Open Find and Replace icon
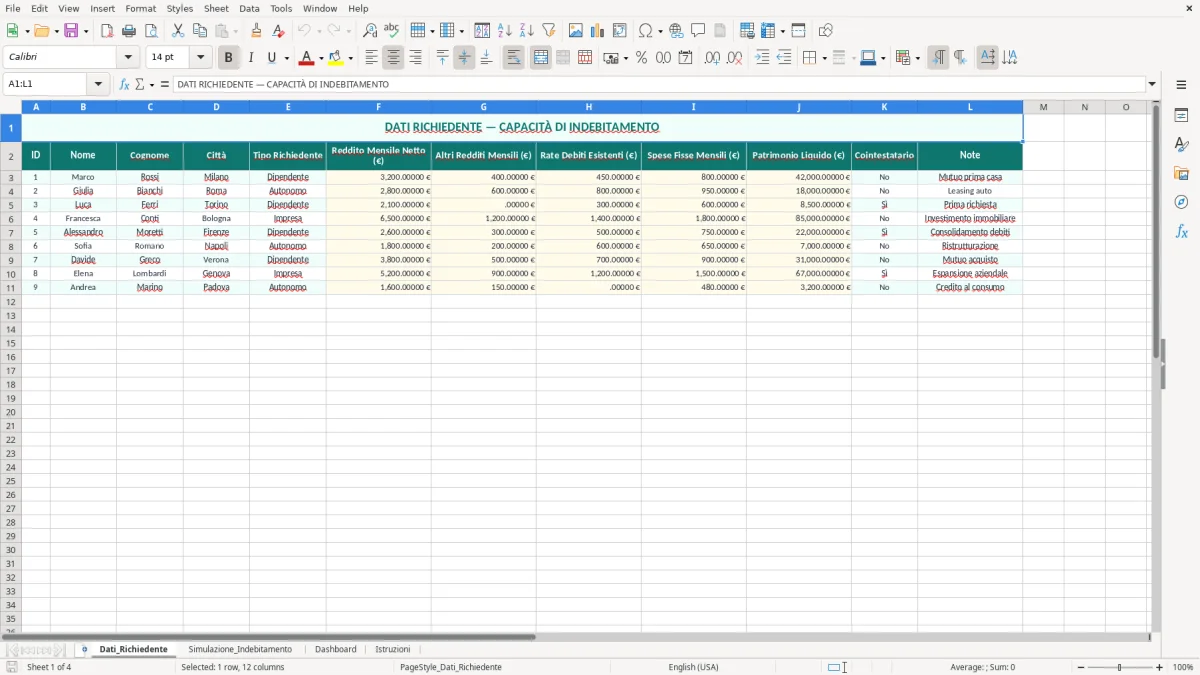 coord(370,31)
